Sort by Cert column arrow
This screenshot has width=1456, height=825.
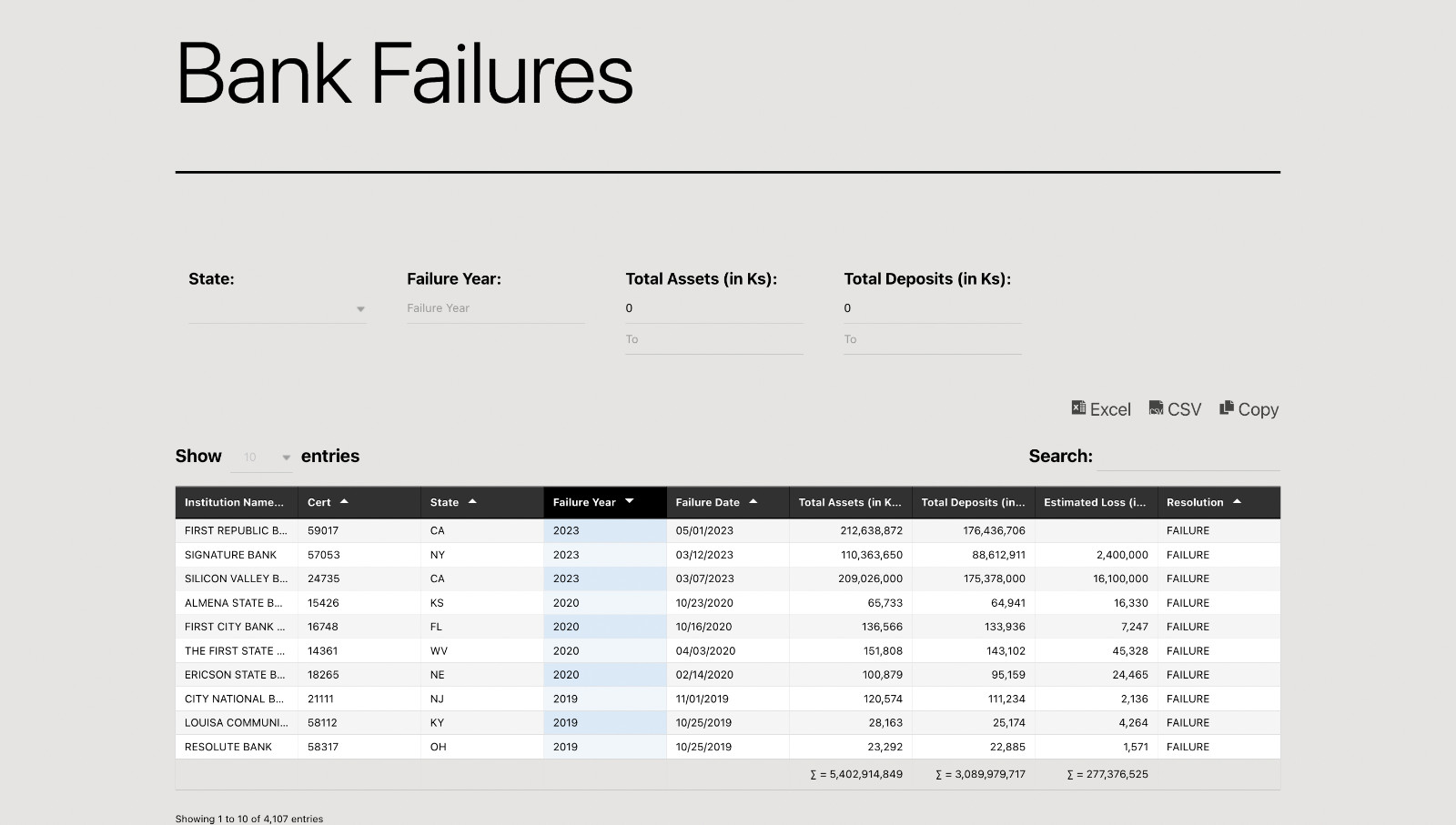click(x=344, y=502)
